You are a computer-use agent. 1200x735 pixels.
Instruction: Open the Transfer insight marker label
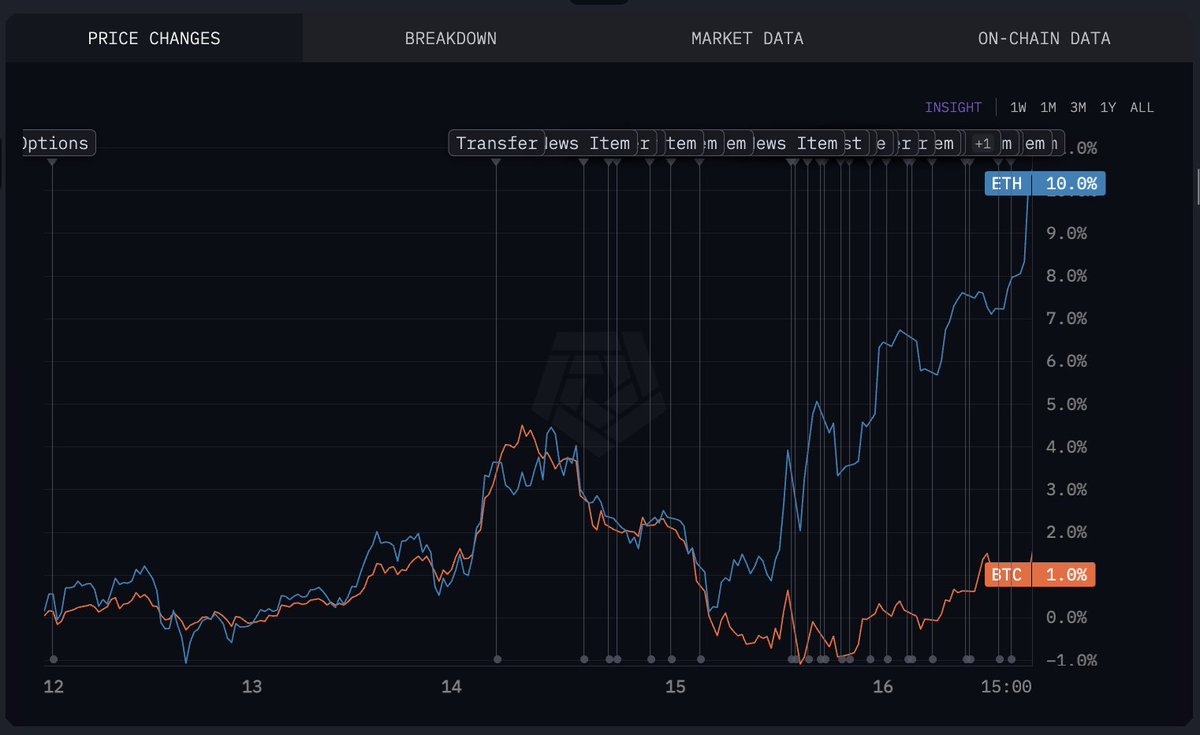click(x=496, y=144)
